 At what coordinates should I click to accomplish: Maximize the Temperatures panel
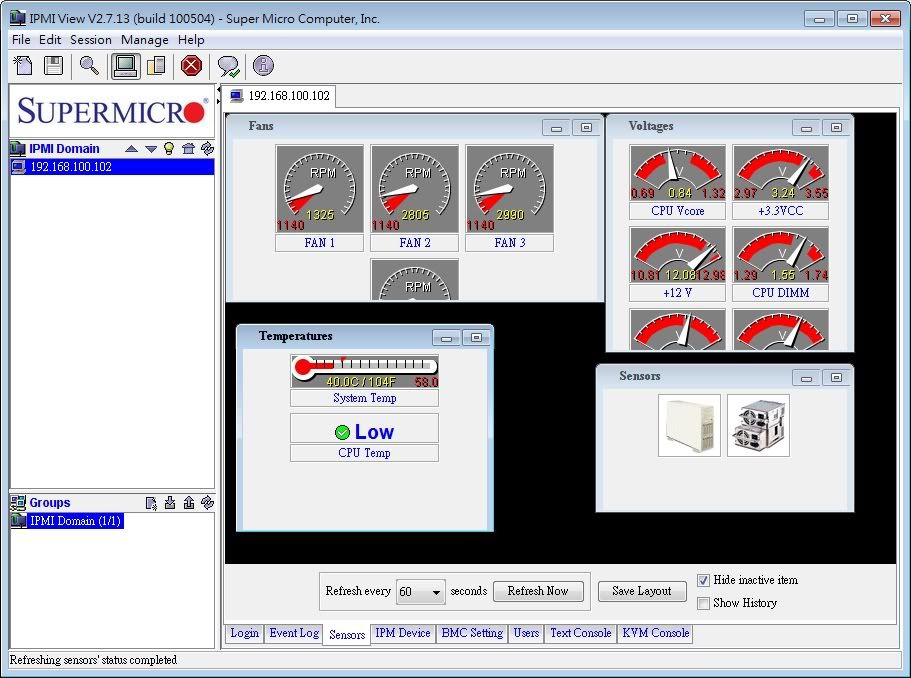point(476,338)
